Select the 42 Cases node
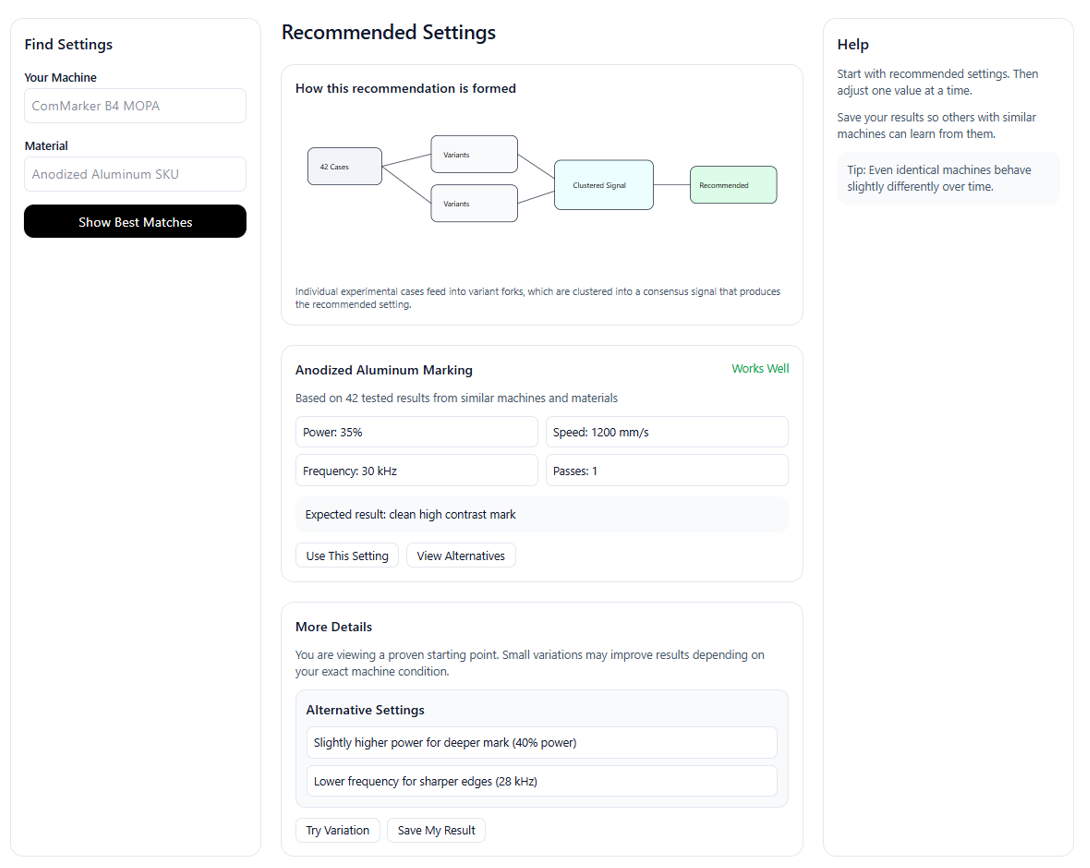 tap(344, 166)
